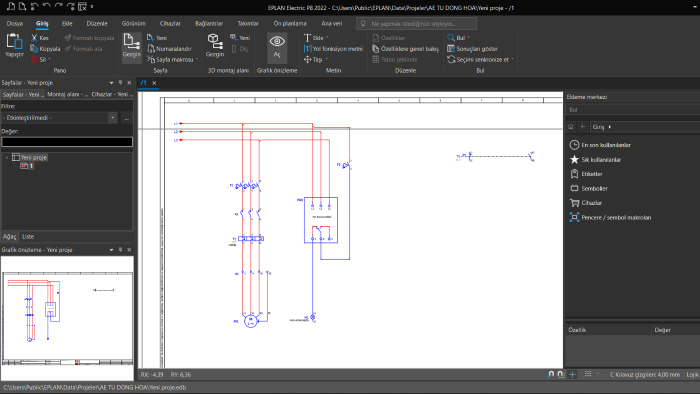
Task: Toggle design mode crosshair in status bar
Action: click(x=573, y=374)
